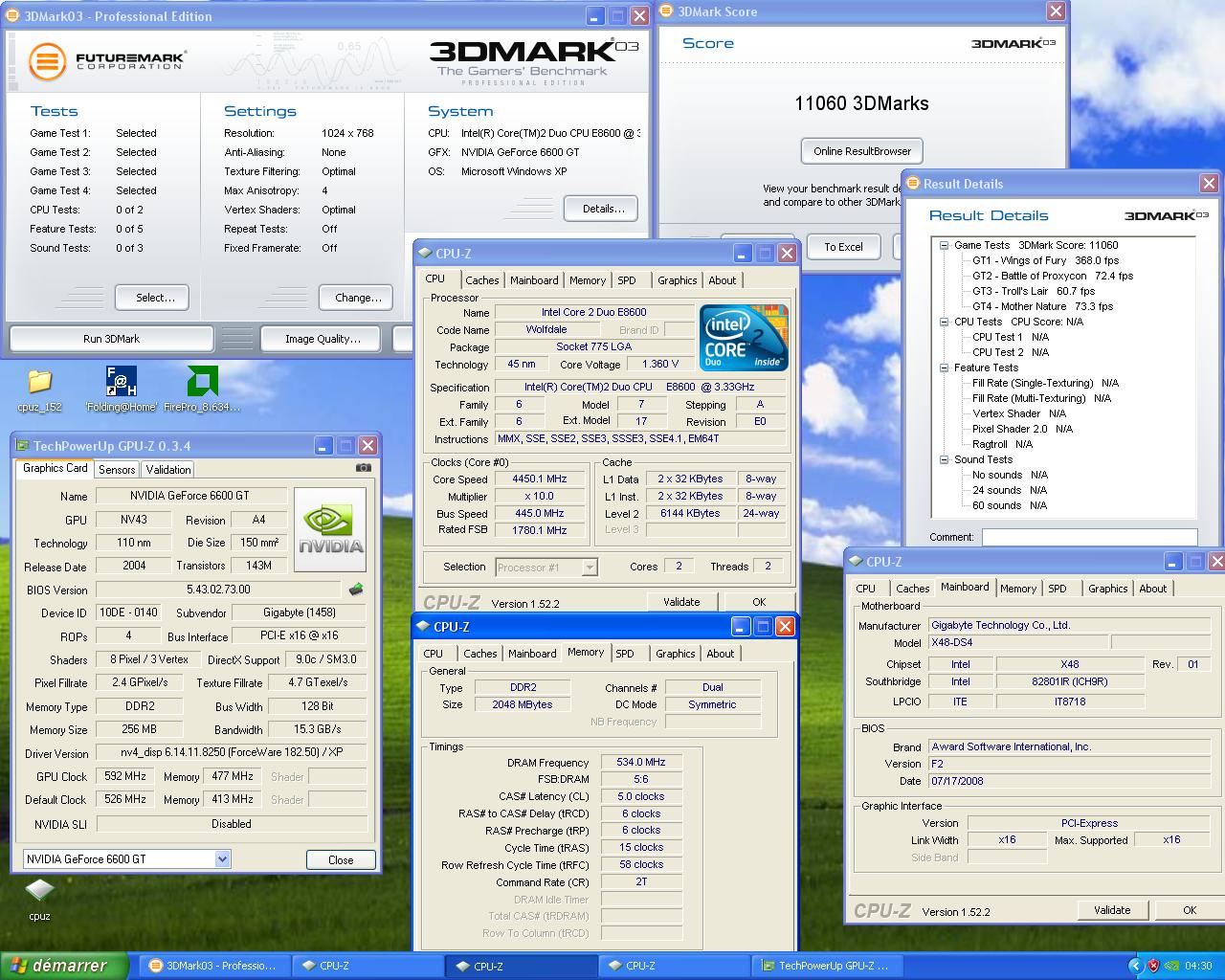Click the GPU-Z window title icon
This screenshot has width=1225, height=980.
22,445
